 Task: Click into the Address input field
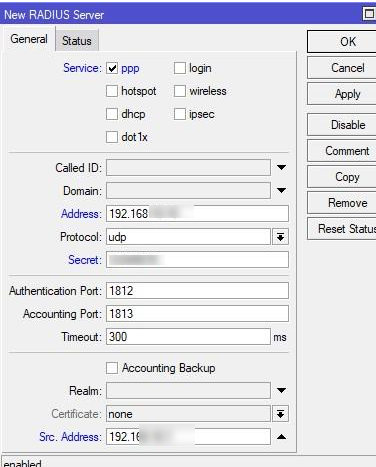(197, 214)
